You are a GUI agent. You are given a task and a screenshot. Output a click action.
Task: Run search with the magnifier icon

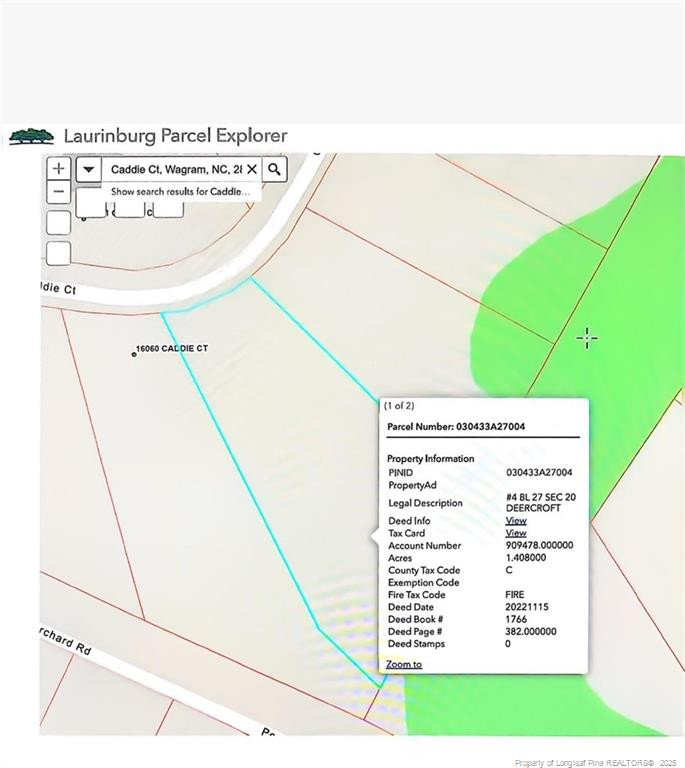pyautogui.click(x=275, y=169)
